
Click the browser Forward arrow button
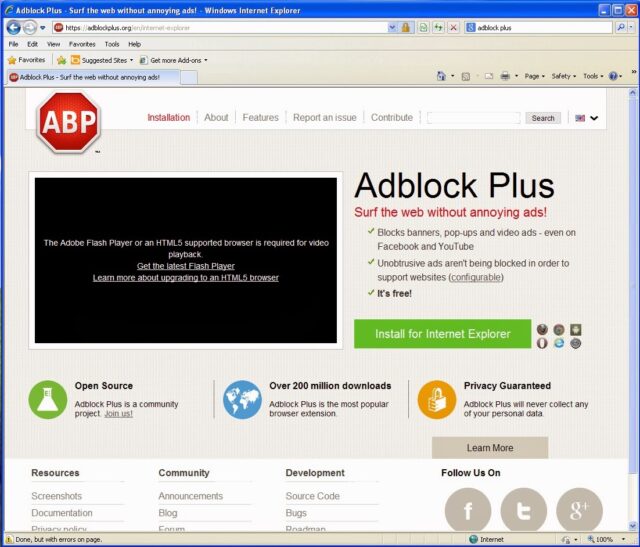(29, 28)
